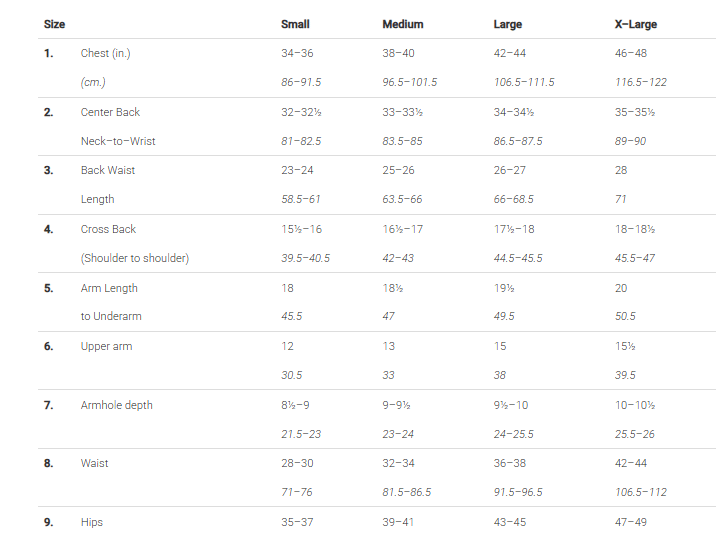The width and height of the screenshot is (724, 541).
Task: Select the X-Large chest cm value 116.5–122
Action: (x=640, y=82)
